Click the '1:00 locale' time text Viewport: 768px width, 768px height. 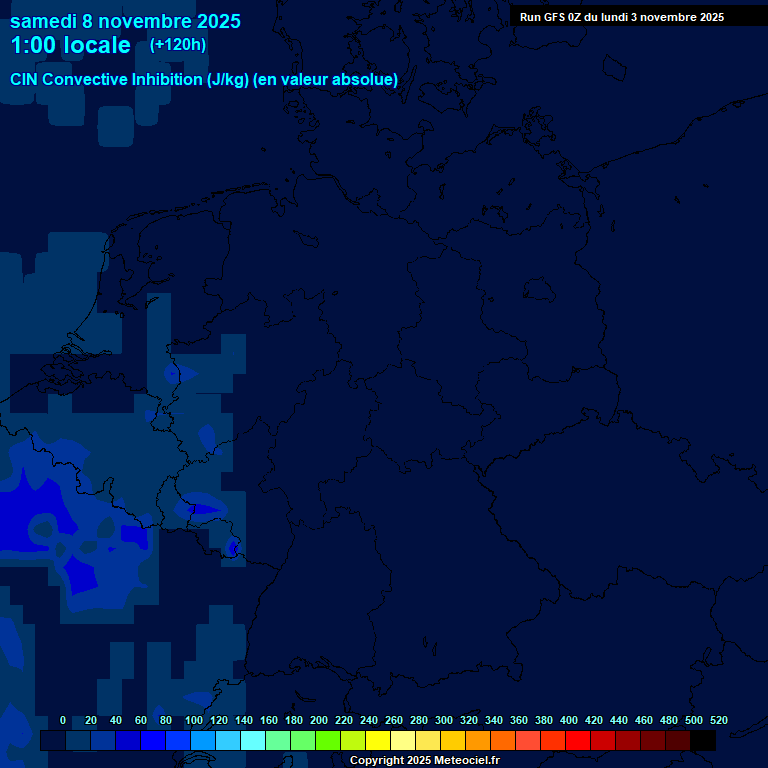tap(71, 45)
